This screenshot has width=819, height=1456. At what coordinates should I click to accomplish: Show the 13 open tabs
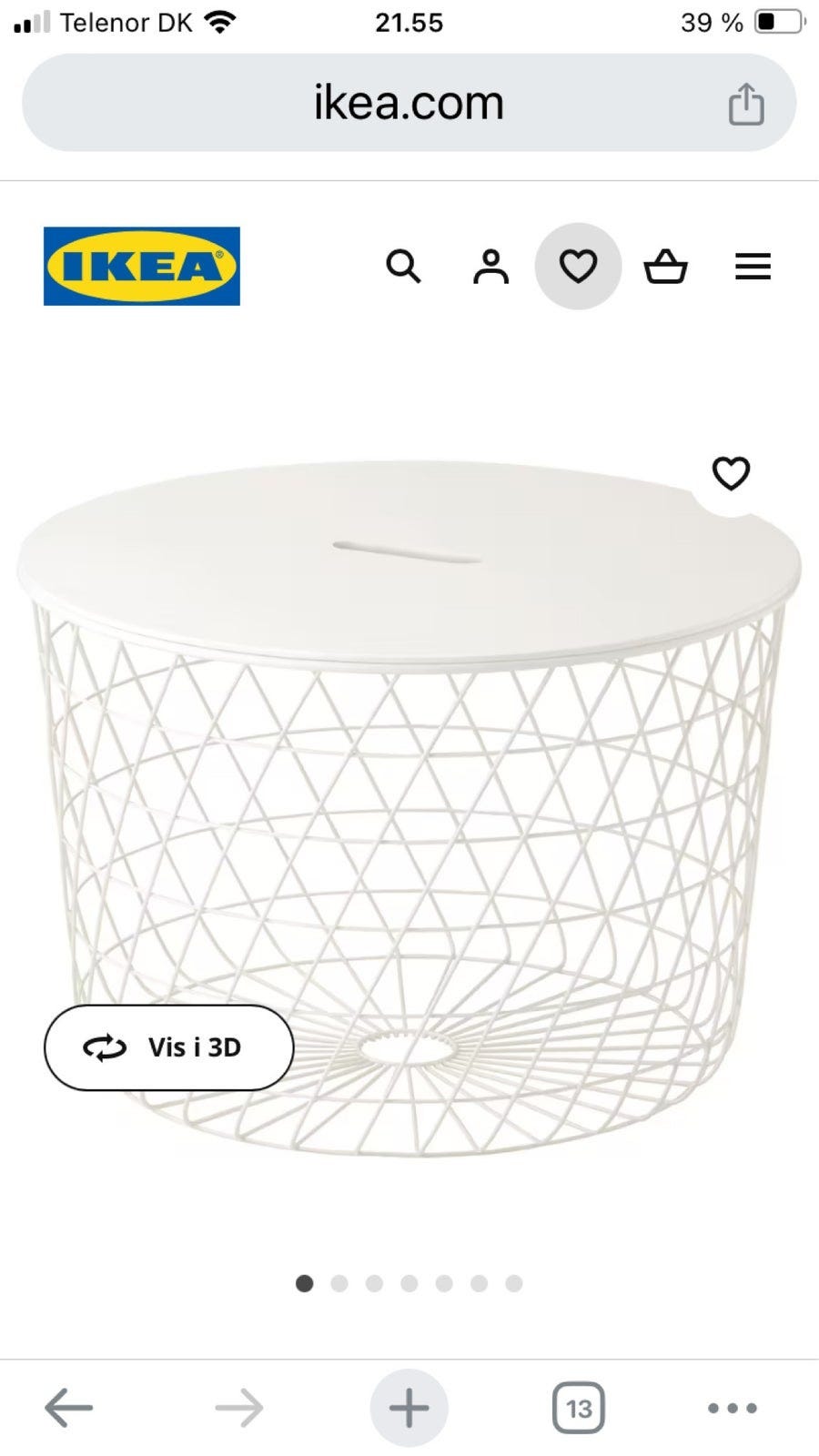[579, 1408]
